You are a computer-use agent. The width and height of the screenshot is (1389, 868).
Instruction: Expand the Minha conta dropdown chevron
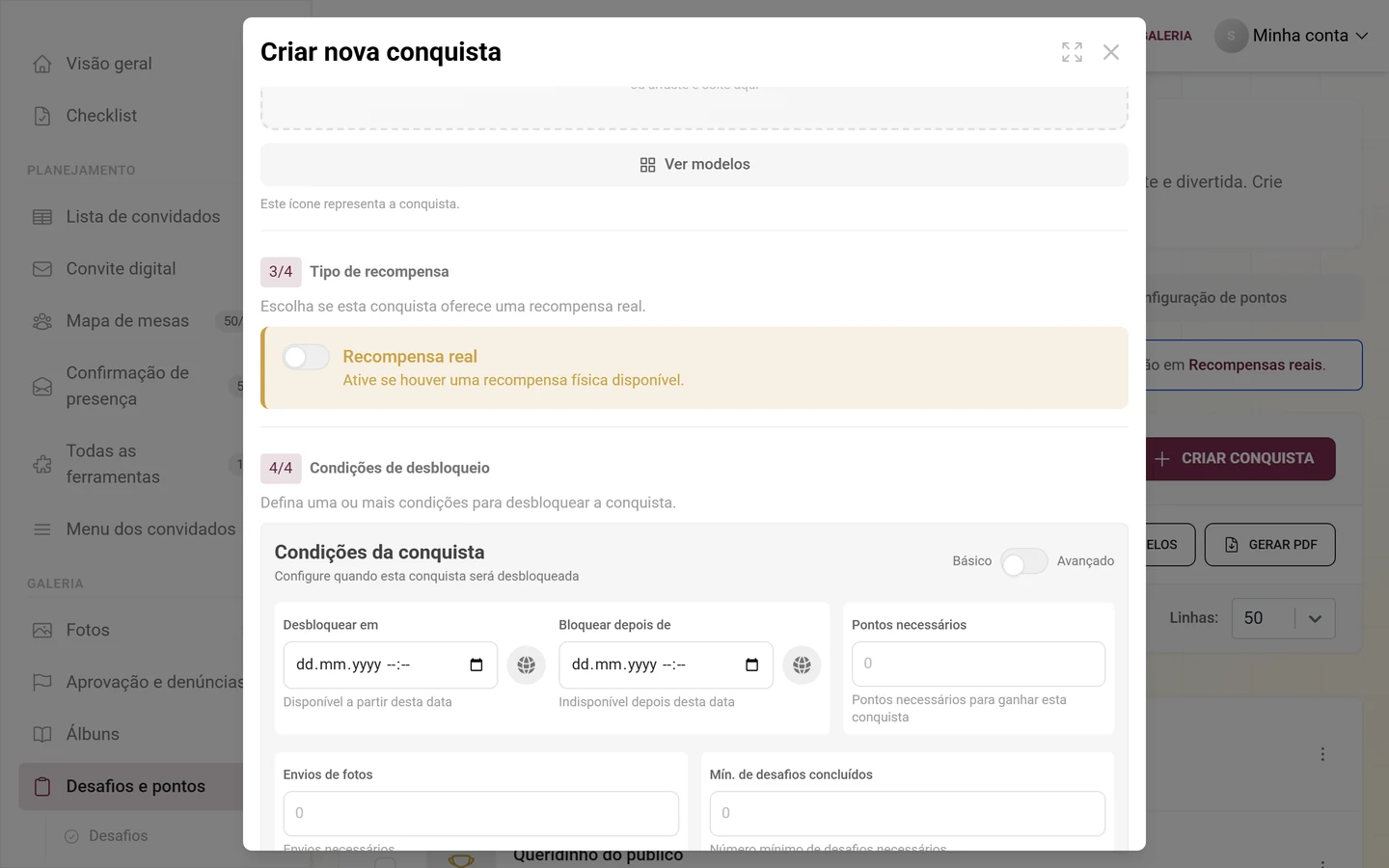point(1362,36)
